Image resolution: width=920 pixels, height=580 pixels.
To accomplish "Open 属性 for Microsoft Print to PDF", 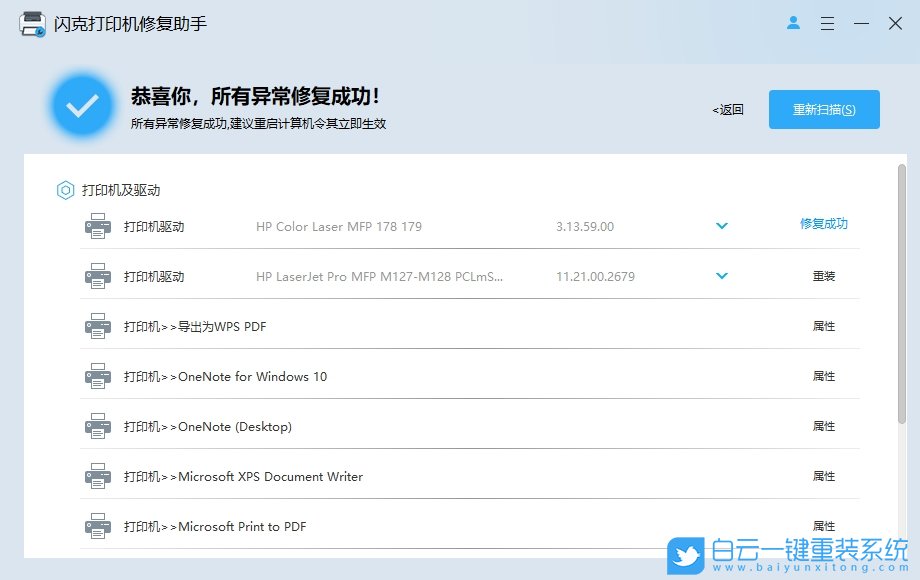I will pos(824,526).
